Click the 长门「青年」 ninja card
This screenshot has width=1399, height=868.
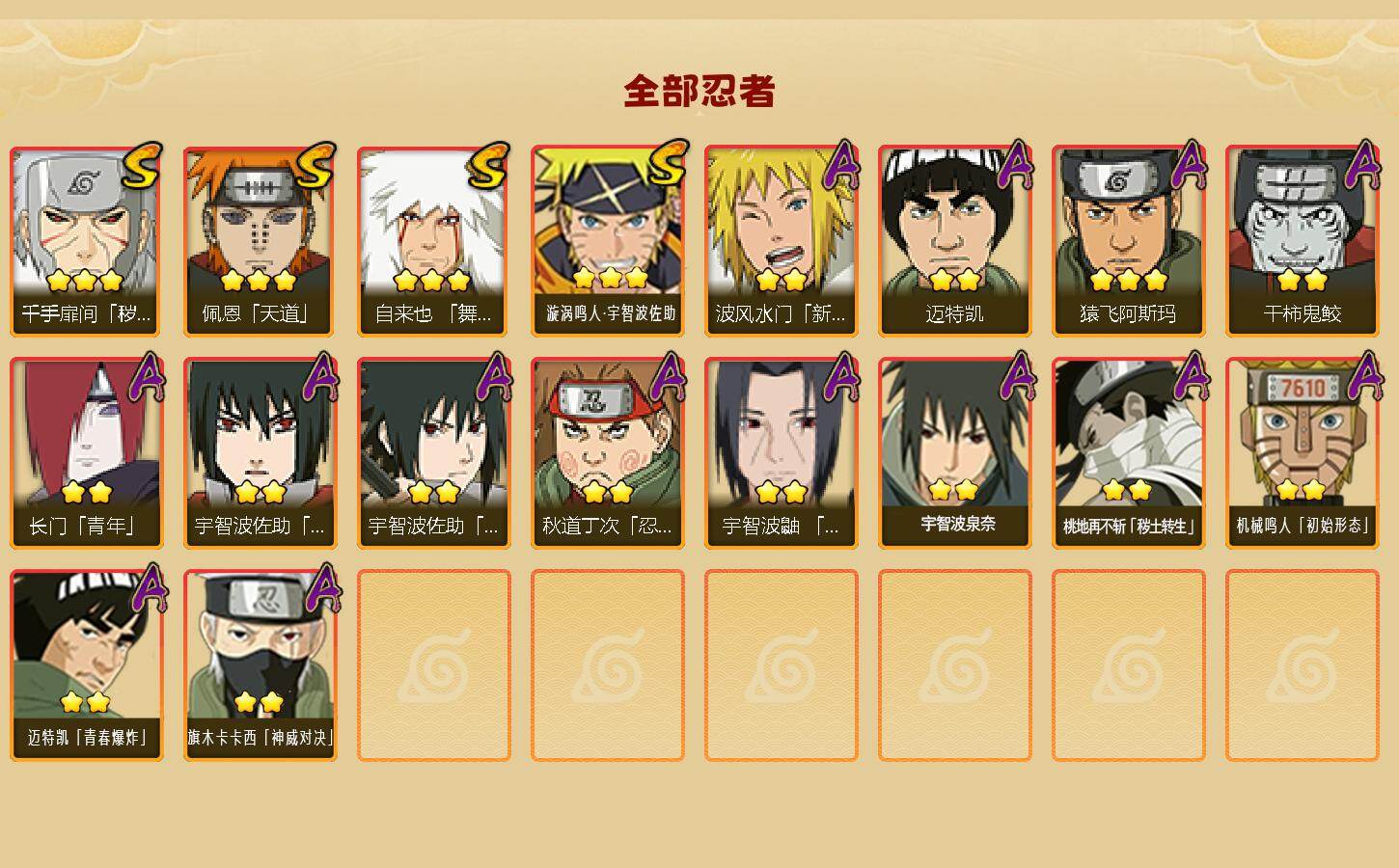coord(86,453)
